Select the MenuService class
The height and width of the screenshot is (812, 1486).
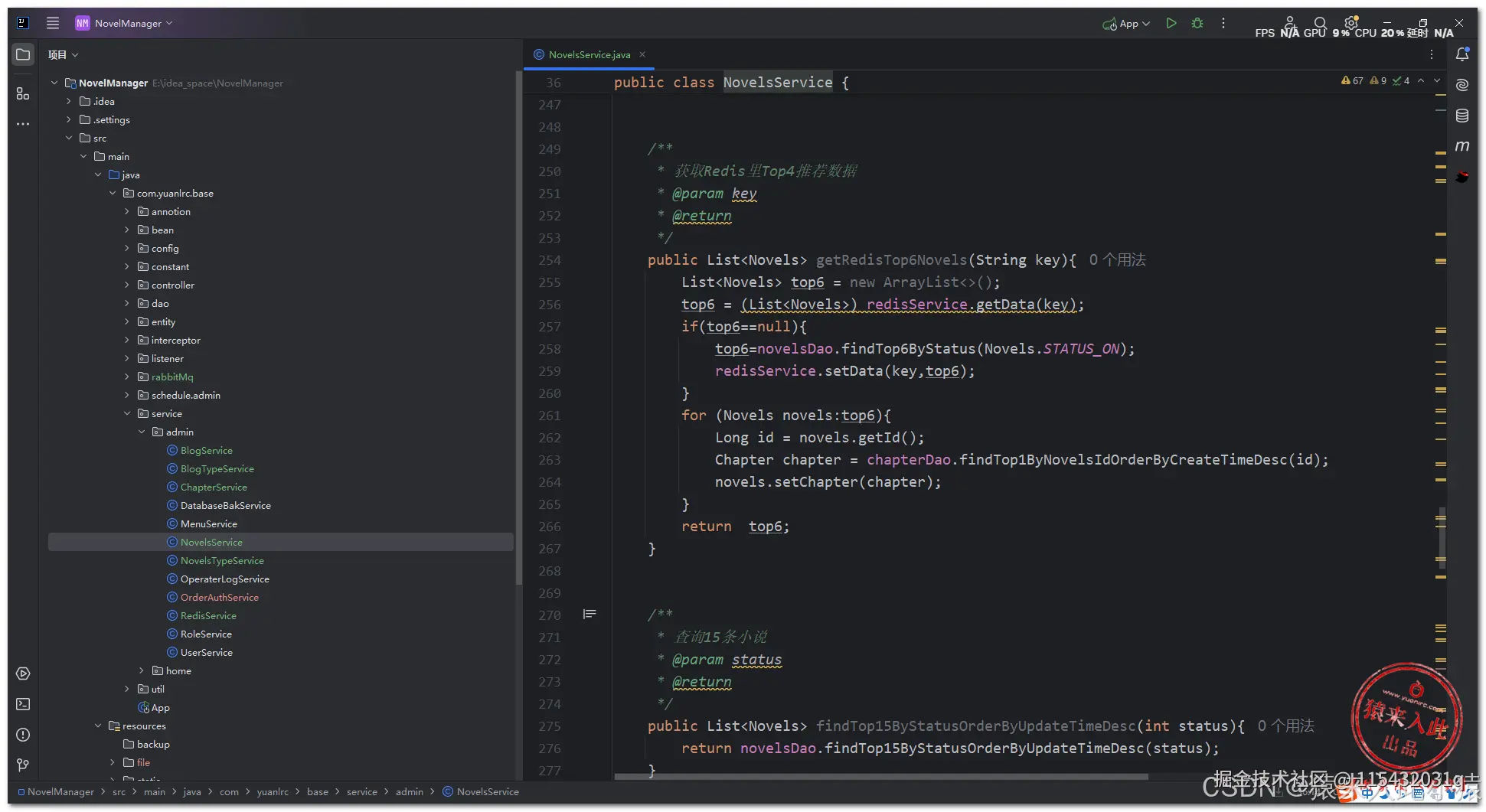[x=208, y=523]
